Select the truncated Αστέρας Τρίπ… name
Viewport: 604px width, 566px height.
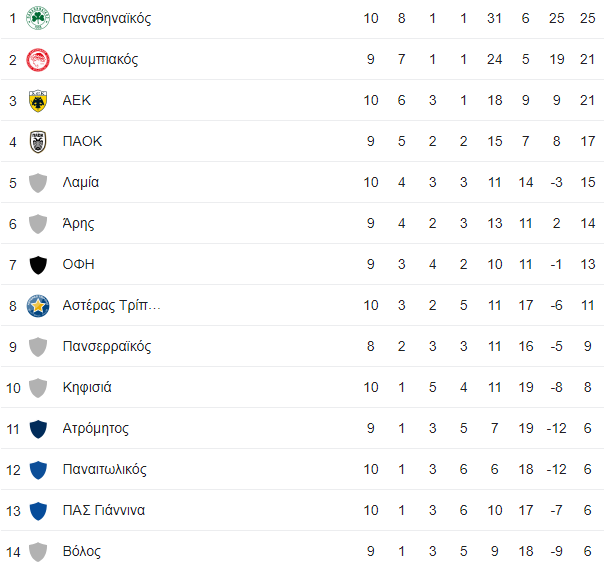[x=111, y=306]
